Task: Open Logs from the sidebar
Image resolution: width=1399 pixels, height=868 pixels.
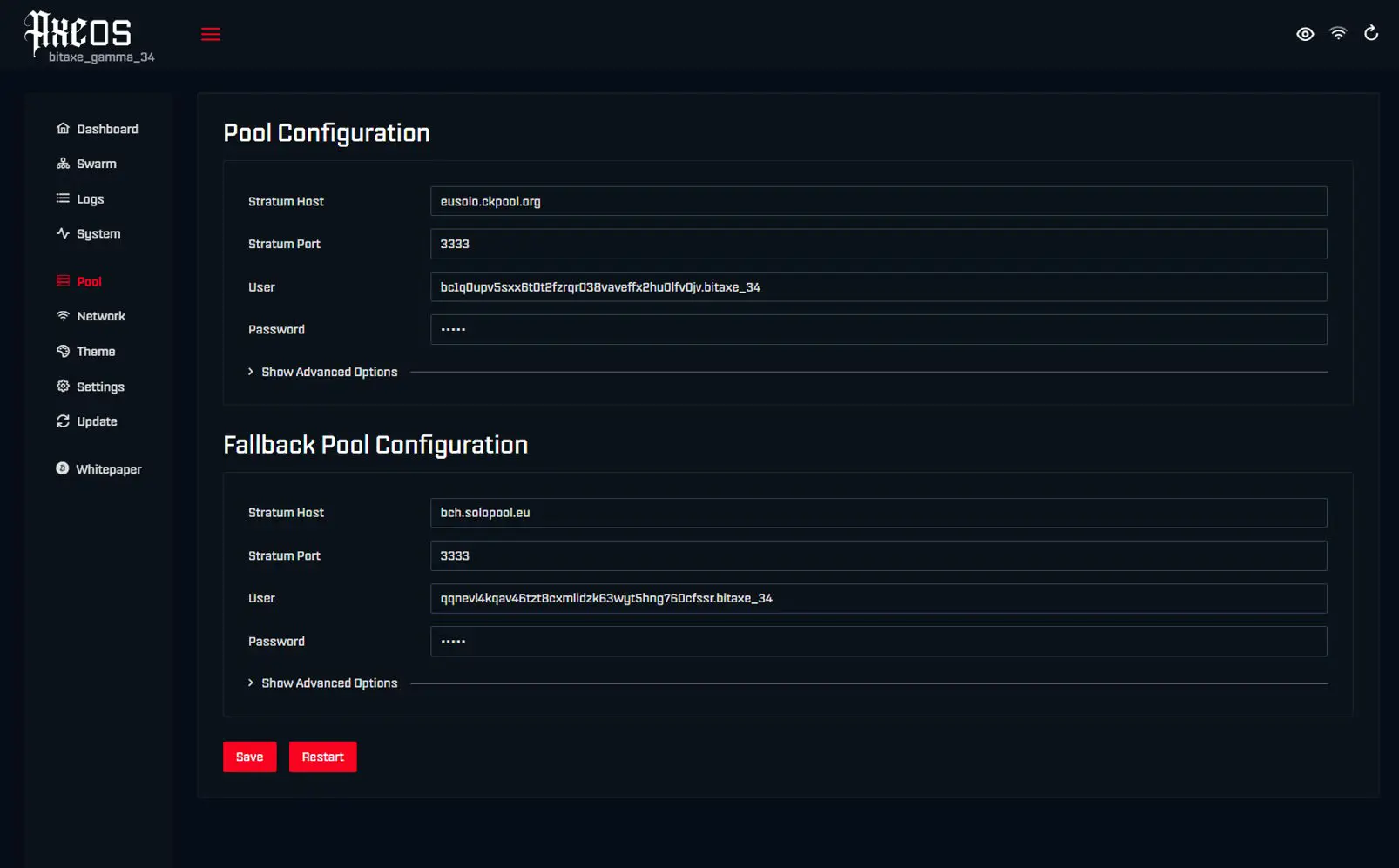Action: click(91, 199)
